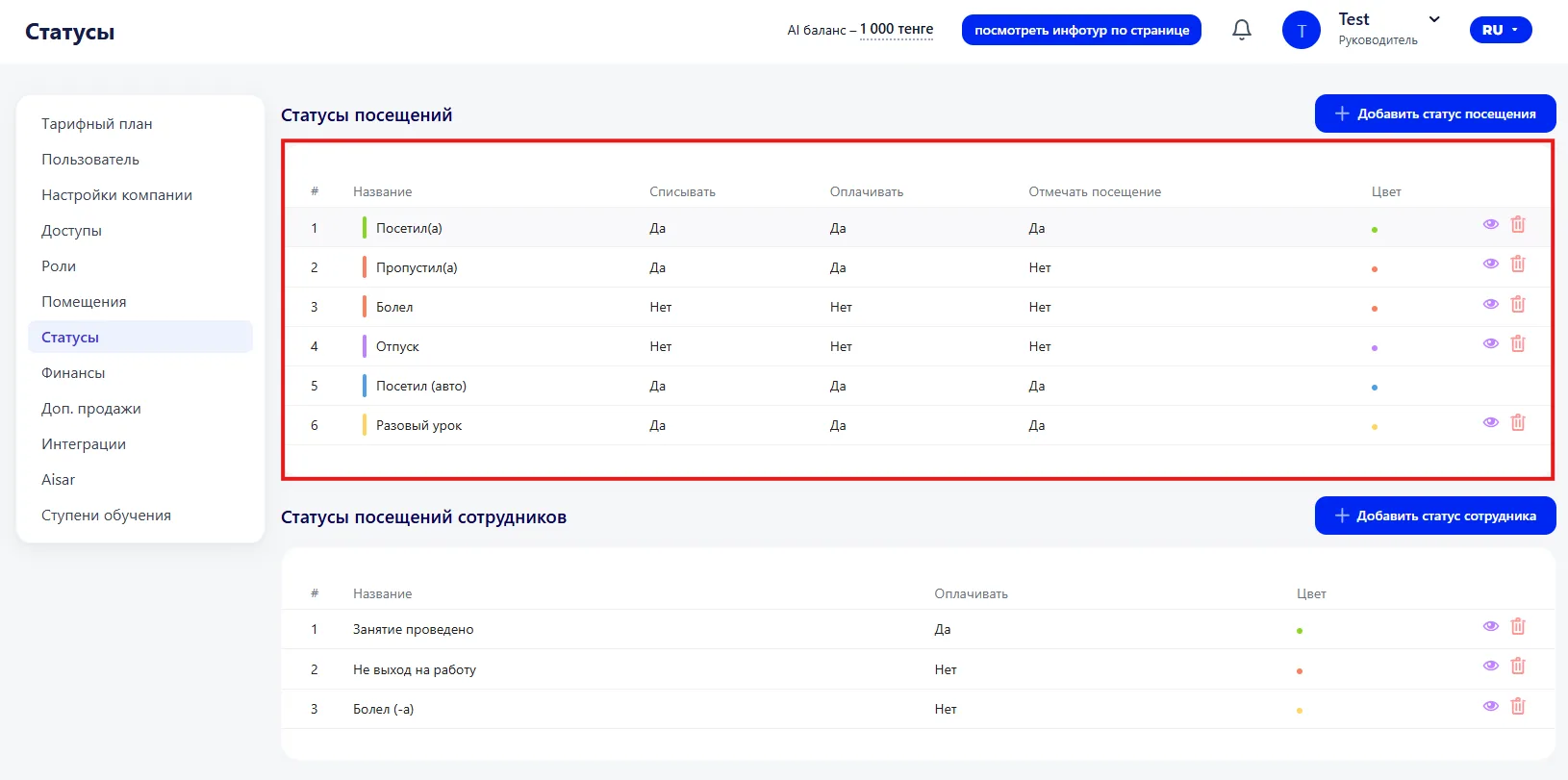Click Добавить статус сотрудника button
Screen dimensions: 1568x780
point(1435,516)
